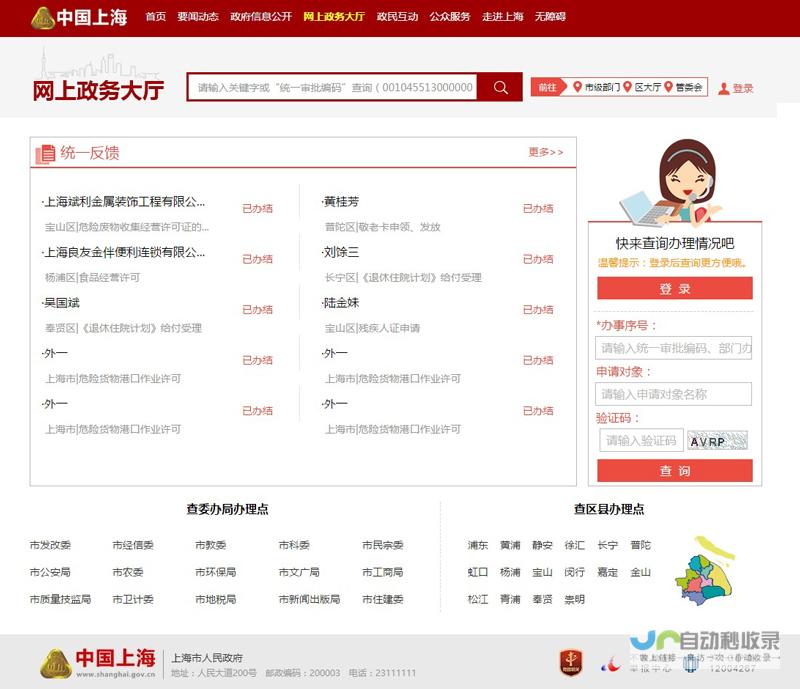The height and width of the screenshot is (689, 800).
Task: Open the 无障碍 menu item
Action: pos(550,17)
